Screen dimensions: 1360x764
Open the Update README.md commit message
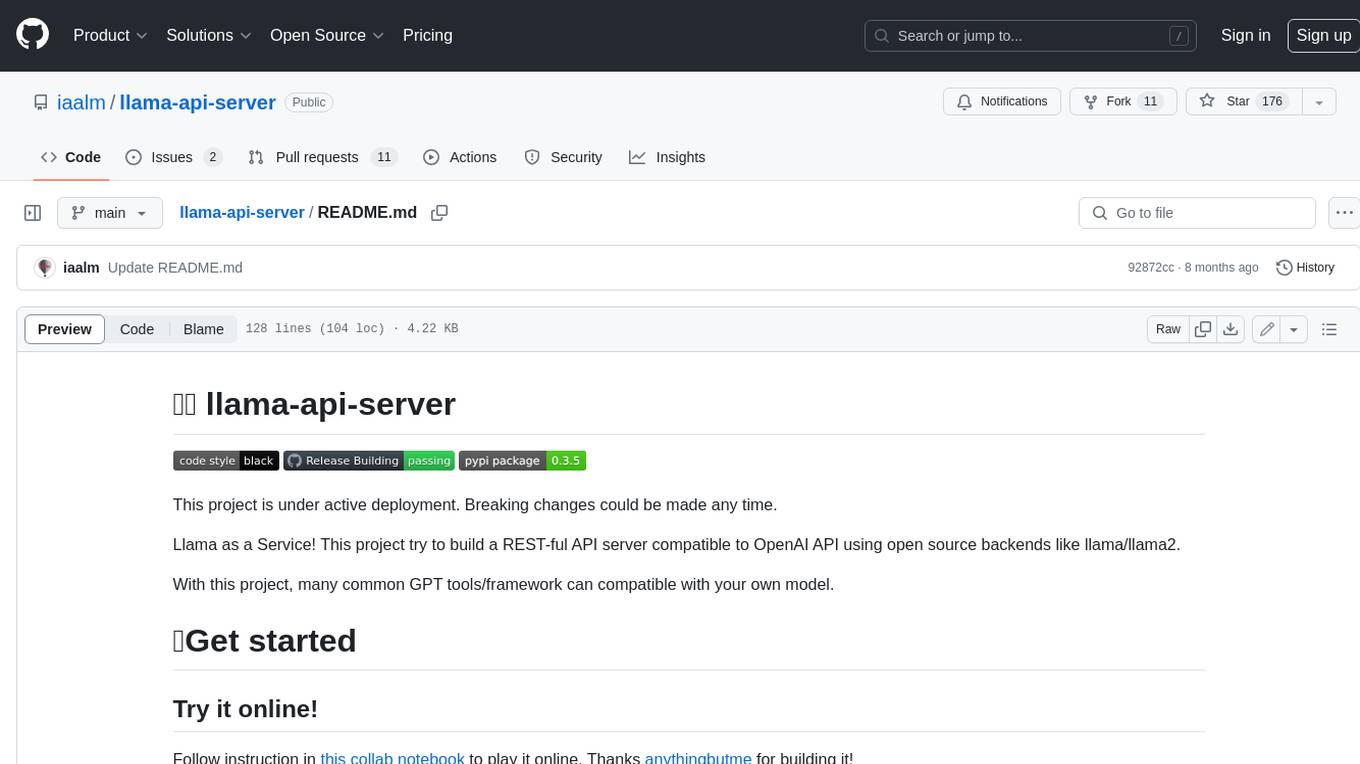coord(175,268)
